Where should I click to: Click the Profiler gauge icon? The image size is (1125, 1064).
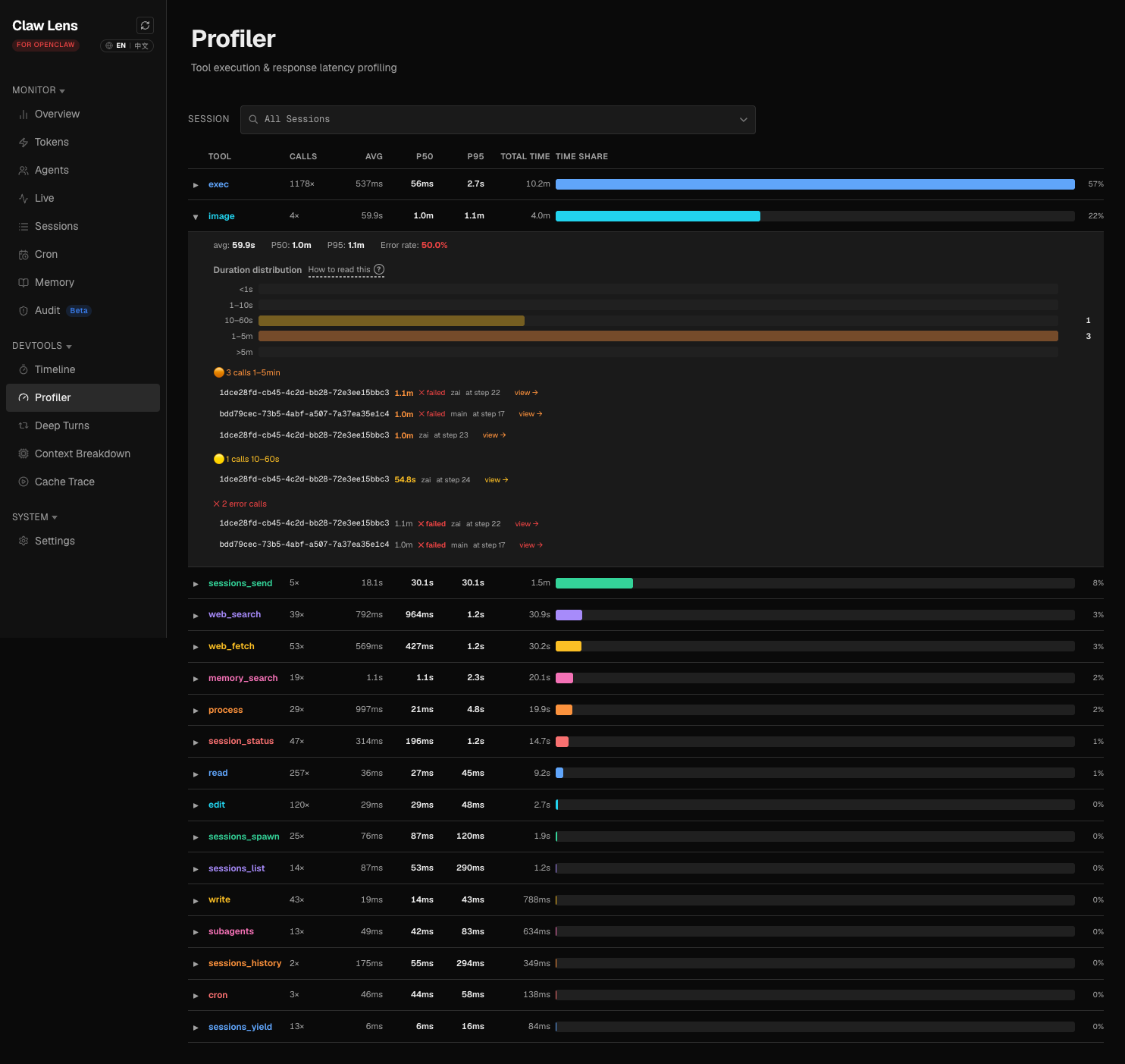(24, 397)
